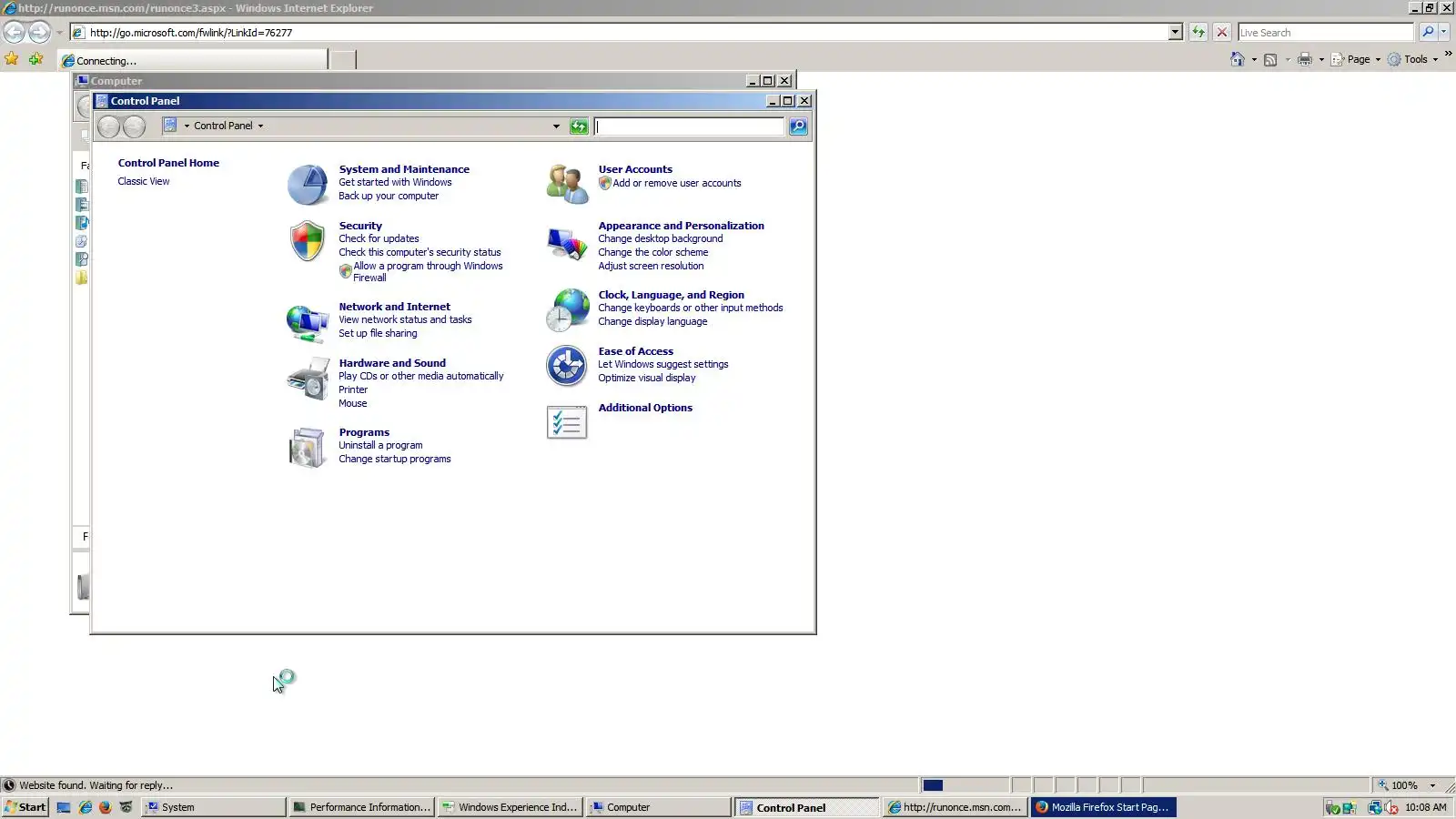The height and width of the screenshot is (819, 1456).
Task: Open the System and Maintenance category icon
Action: coord(308,186)
